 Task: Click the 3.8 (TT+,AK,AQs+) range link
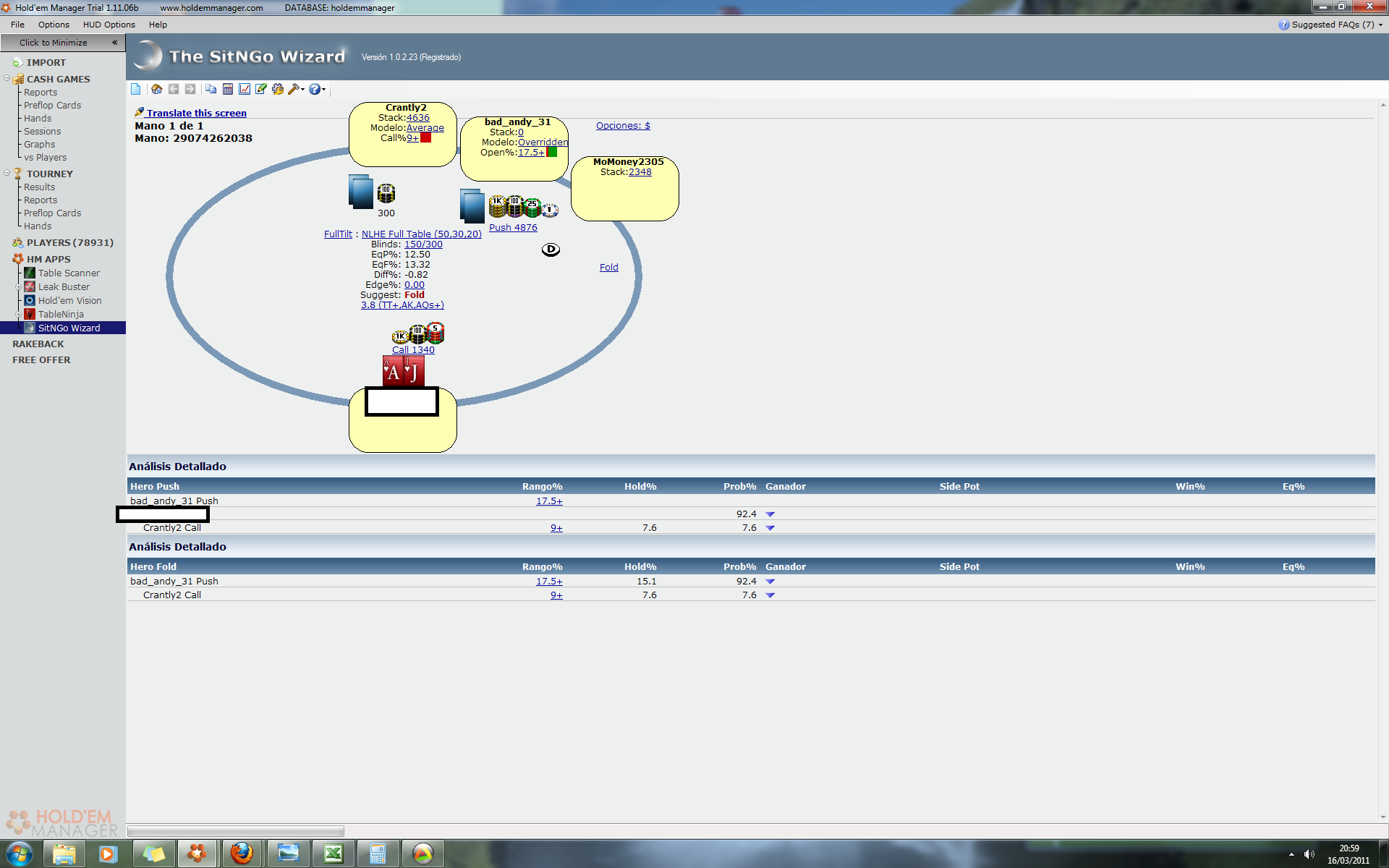[402, 305]
